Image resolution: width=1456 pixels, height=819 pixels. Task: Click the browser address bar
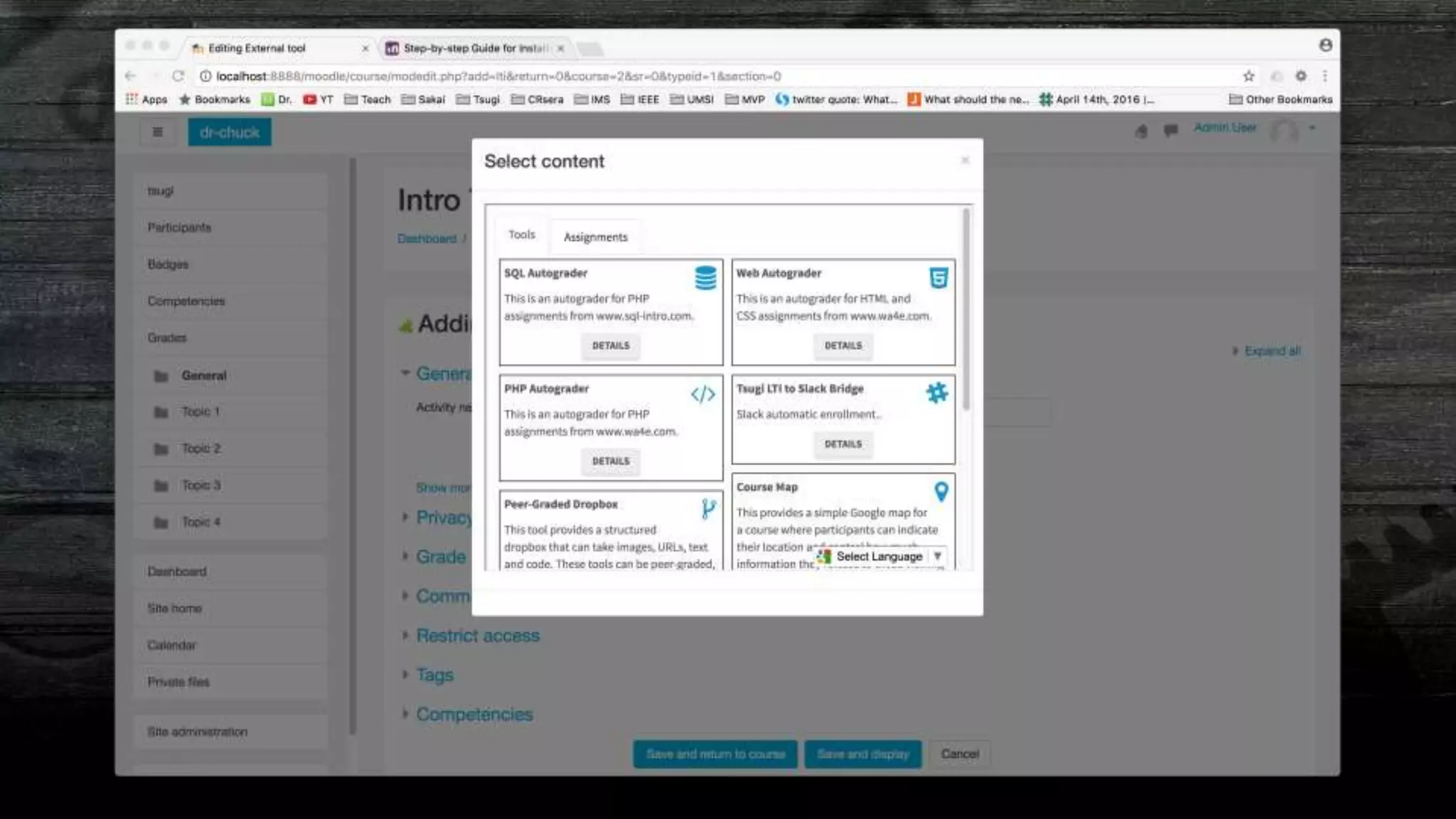640,76
